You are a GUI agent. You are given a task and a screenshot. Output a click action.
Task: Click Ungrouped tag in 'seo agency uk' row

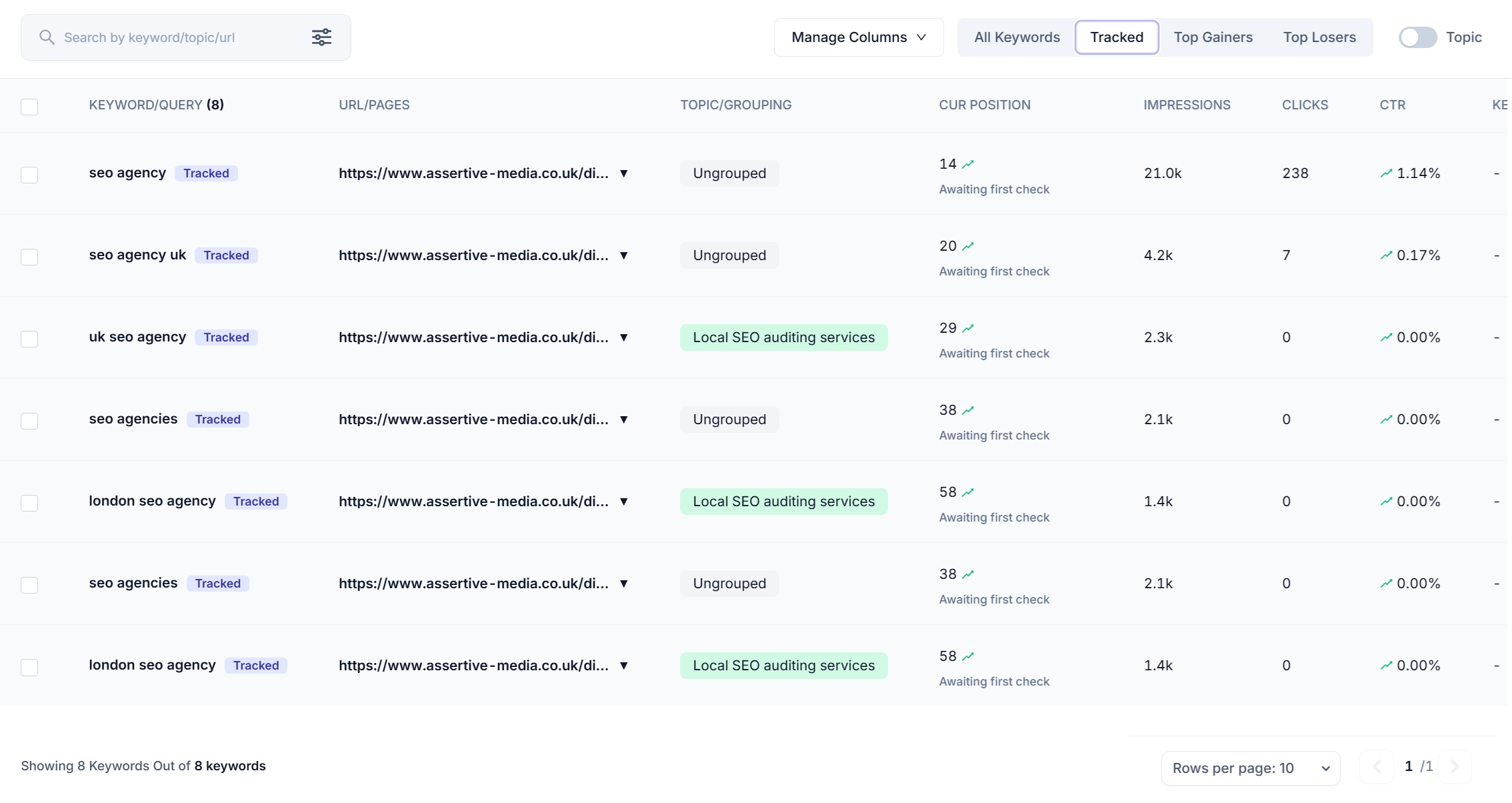click(x=729, y=255)
